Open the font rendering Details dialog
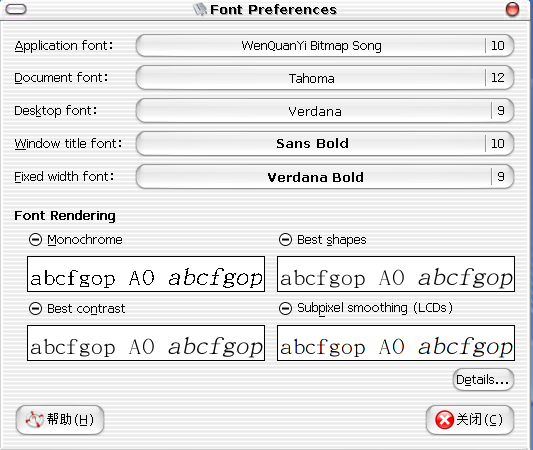The image size is (533, 450). [483, 380]
